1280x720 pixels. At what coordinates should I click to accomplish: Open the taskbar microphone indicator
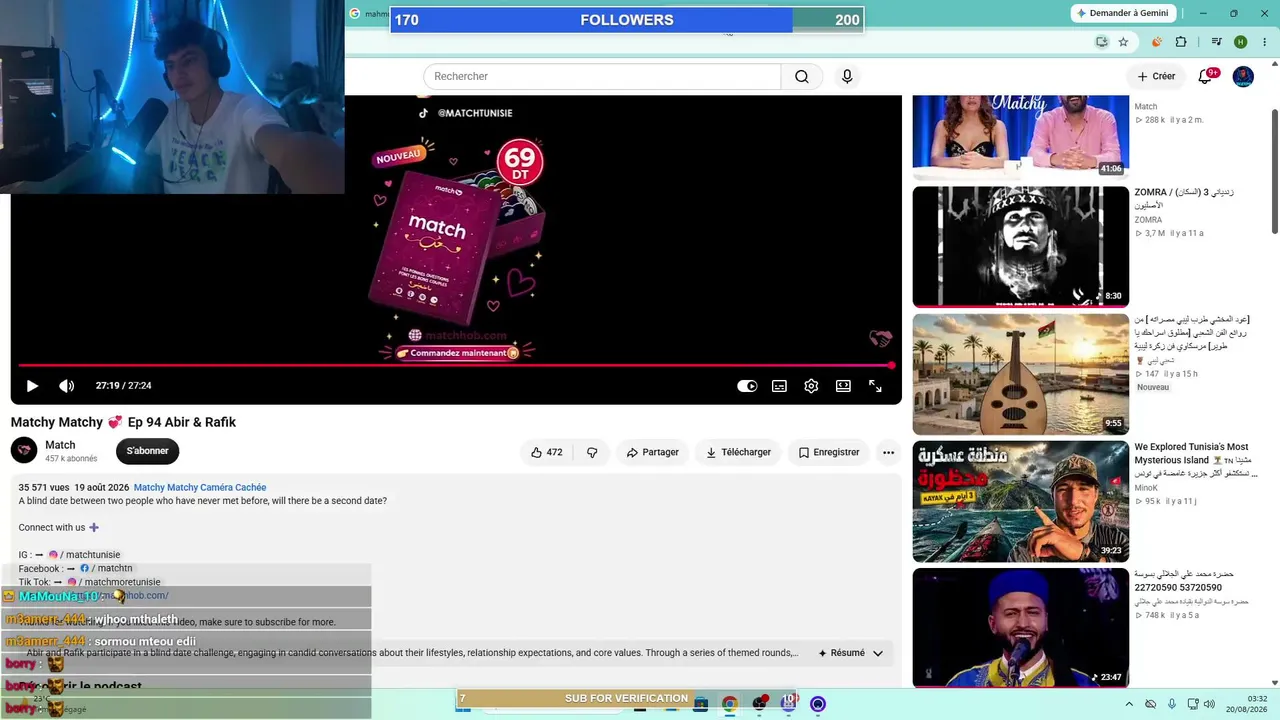click(1172, 704)
